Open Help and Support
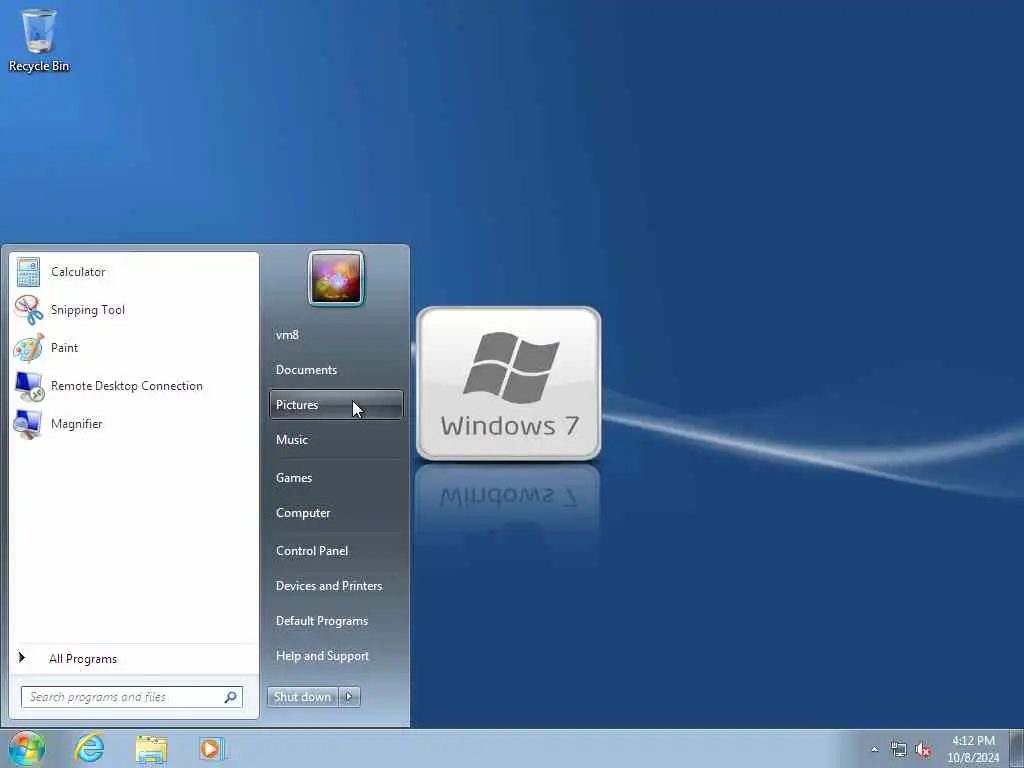 click(336, 656)
